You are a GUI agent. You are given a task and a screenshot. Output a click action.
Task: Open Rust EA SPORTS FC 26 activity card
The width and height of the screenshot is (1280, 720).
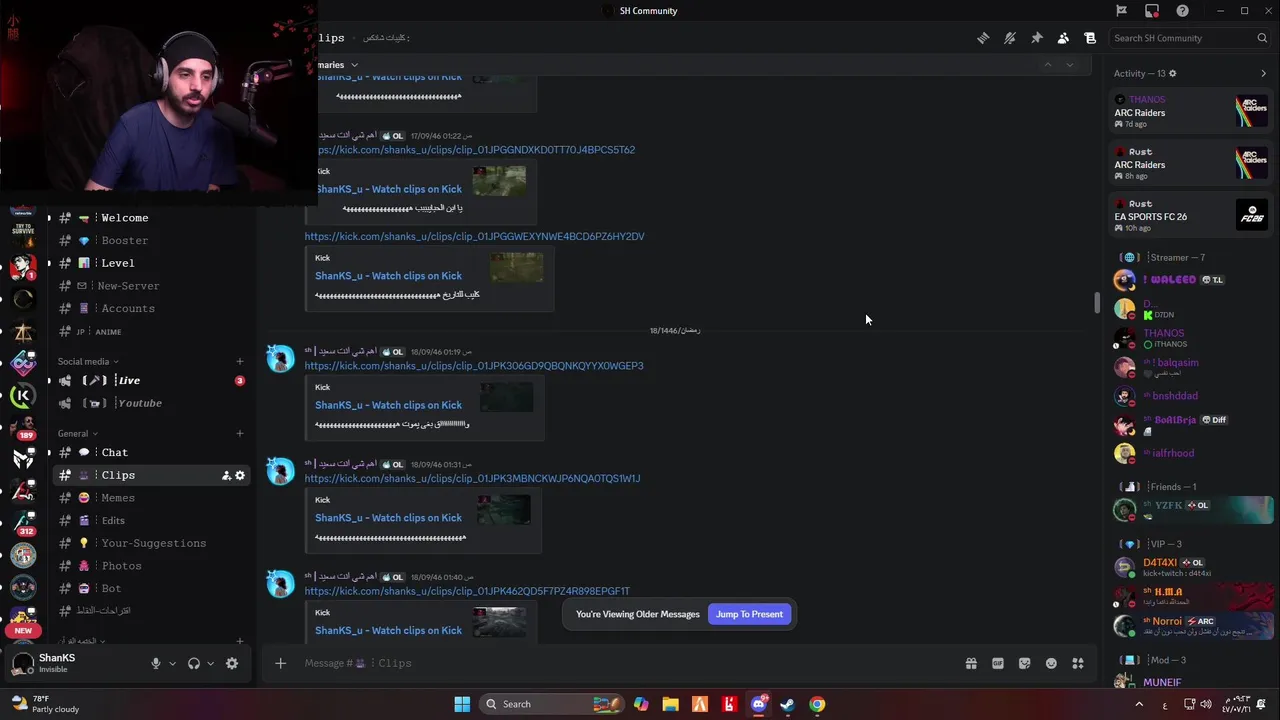click(x=1191, y=215)
